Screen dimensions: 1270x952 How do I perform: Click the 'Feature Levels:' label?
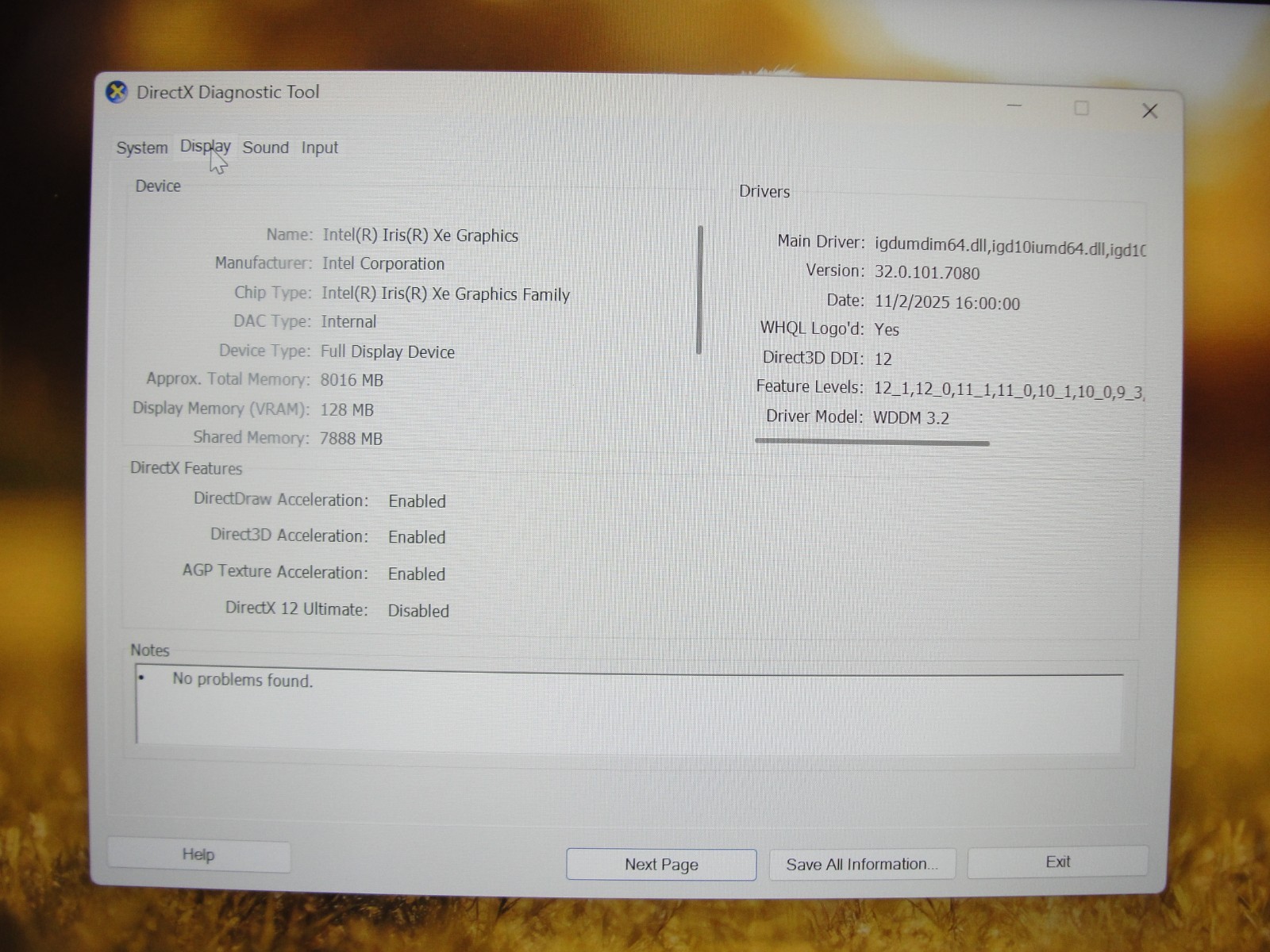pyautogui.click(x=810, y=386)
